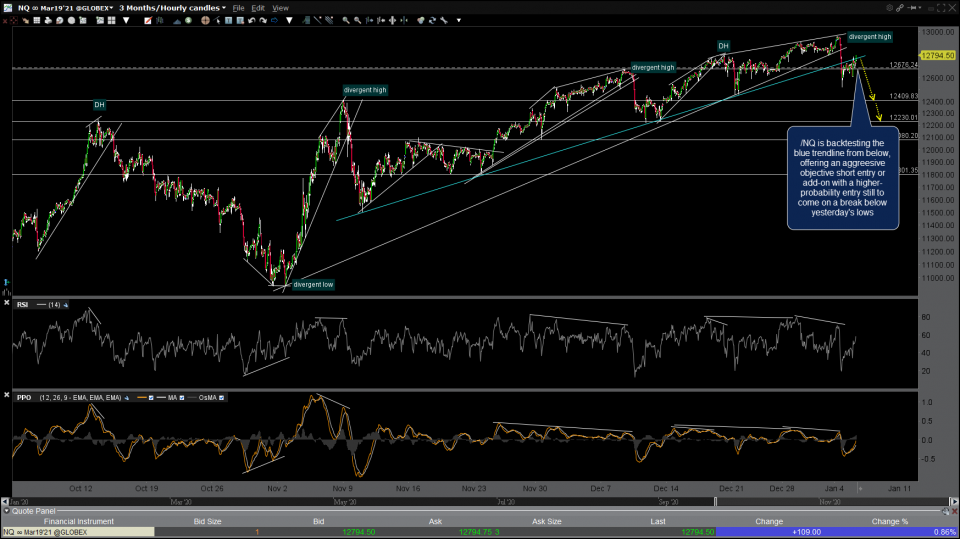Viewport: 960px width, 539px height.
Task: Click the yellow 12794.50 current price label
Action: [937, 55]
